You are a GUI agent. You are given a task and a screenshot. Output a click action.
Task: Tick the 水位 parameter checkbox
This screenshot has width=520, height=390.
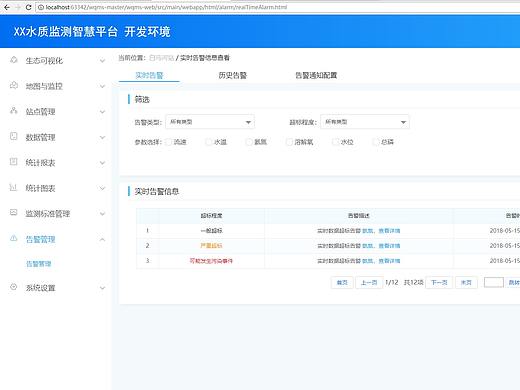tap(336, 142)
